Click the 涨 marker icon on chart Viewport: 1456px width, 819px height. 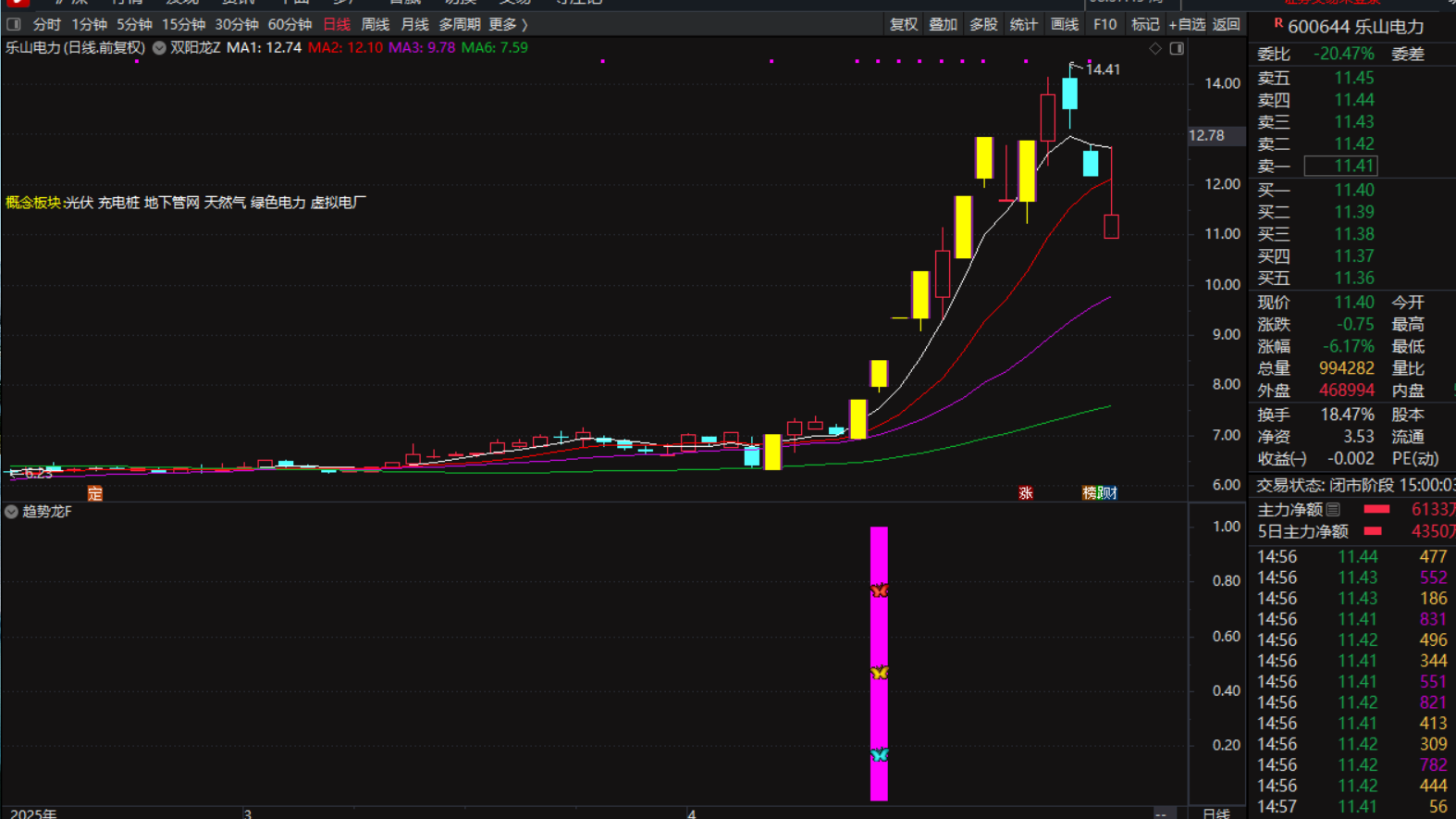pyautogui.click(x=1025, y=493)
